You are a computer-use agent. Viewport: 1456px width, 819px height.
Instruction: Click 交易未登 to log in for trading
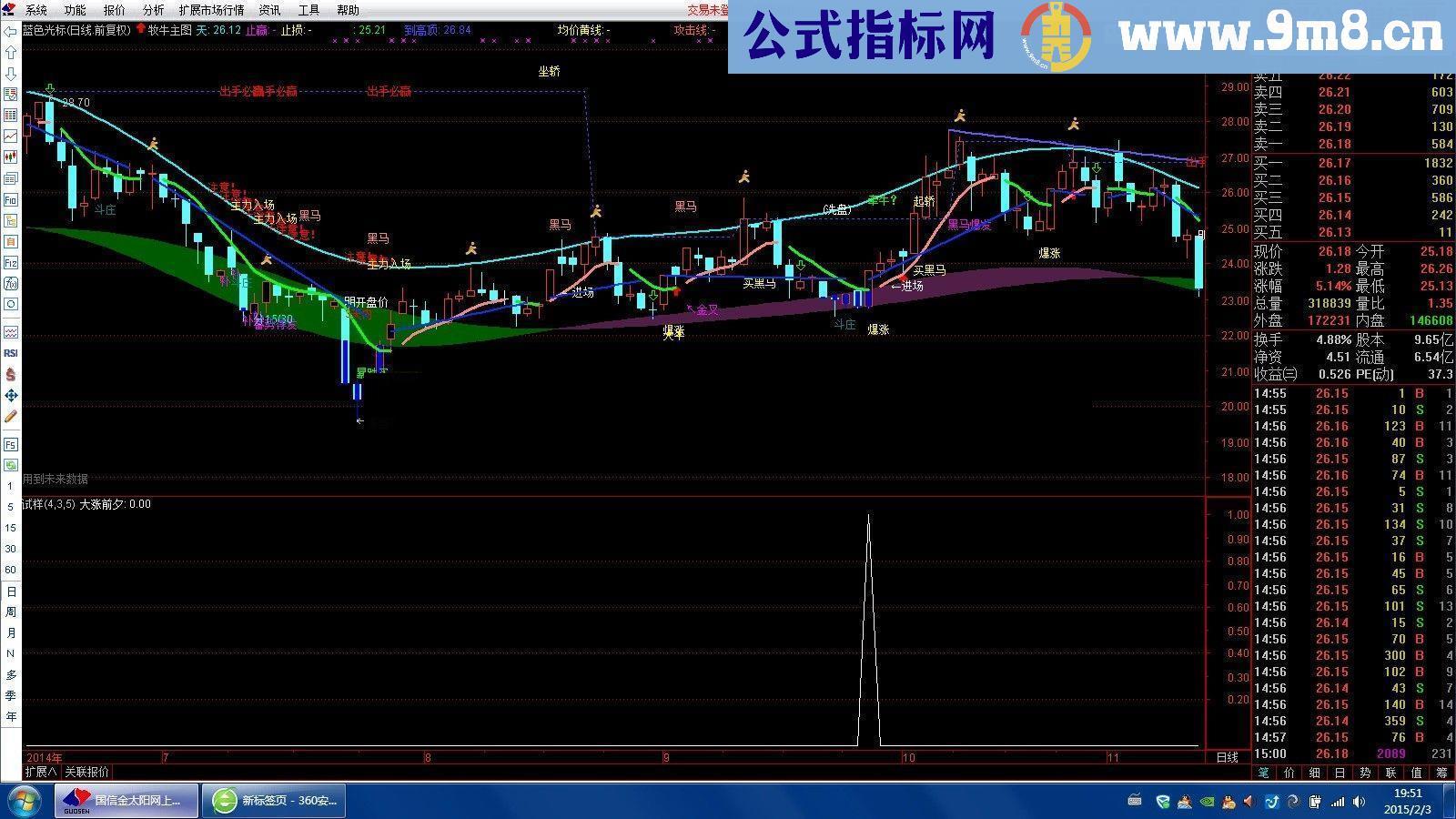click(708, 9)
